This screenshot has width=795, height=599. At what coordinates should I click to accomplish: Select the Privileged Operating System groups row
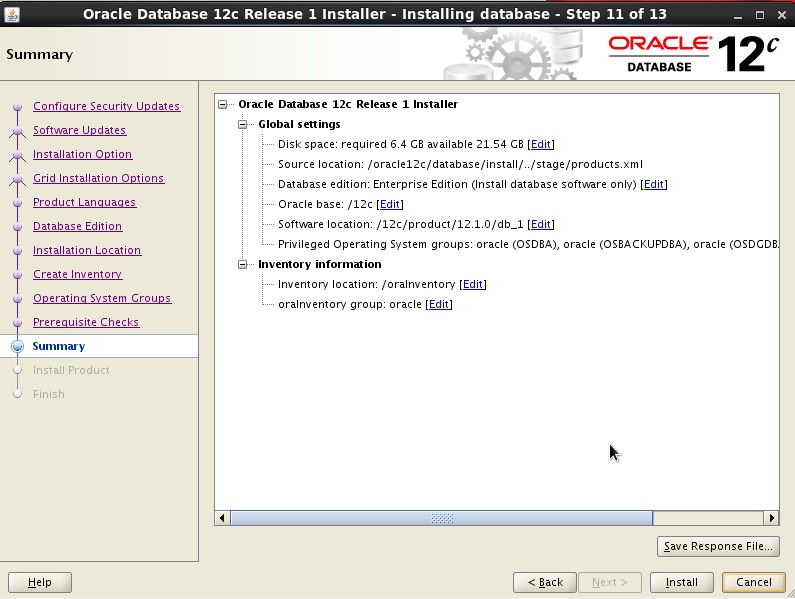point(528,244)
